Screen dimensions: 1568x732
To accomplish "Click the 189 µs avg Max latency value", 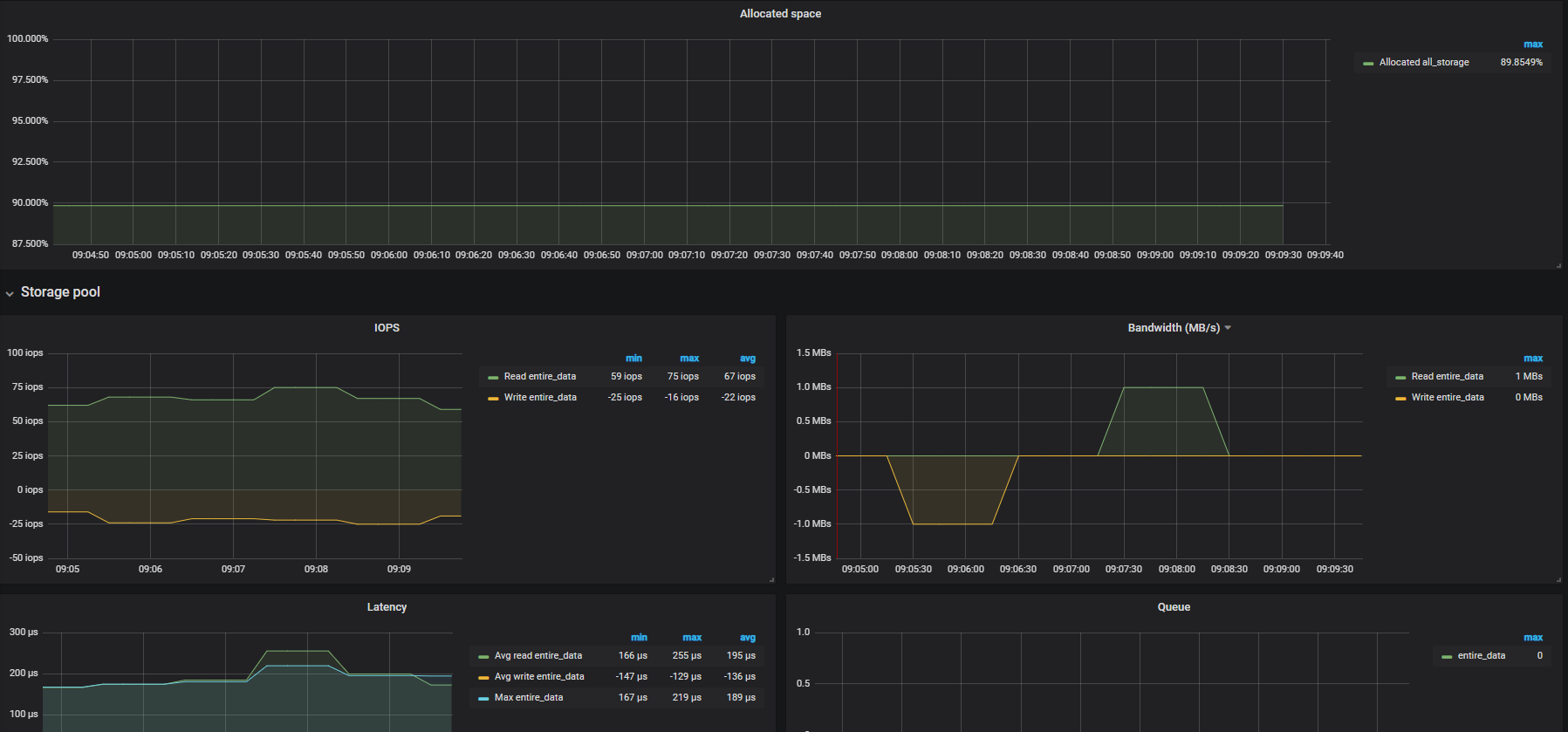I will click(741, 698).
